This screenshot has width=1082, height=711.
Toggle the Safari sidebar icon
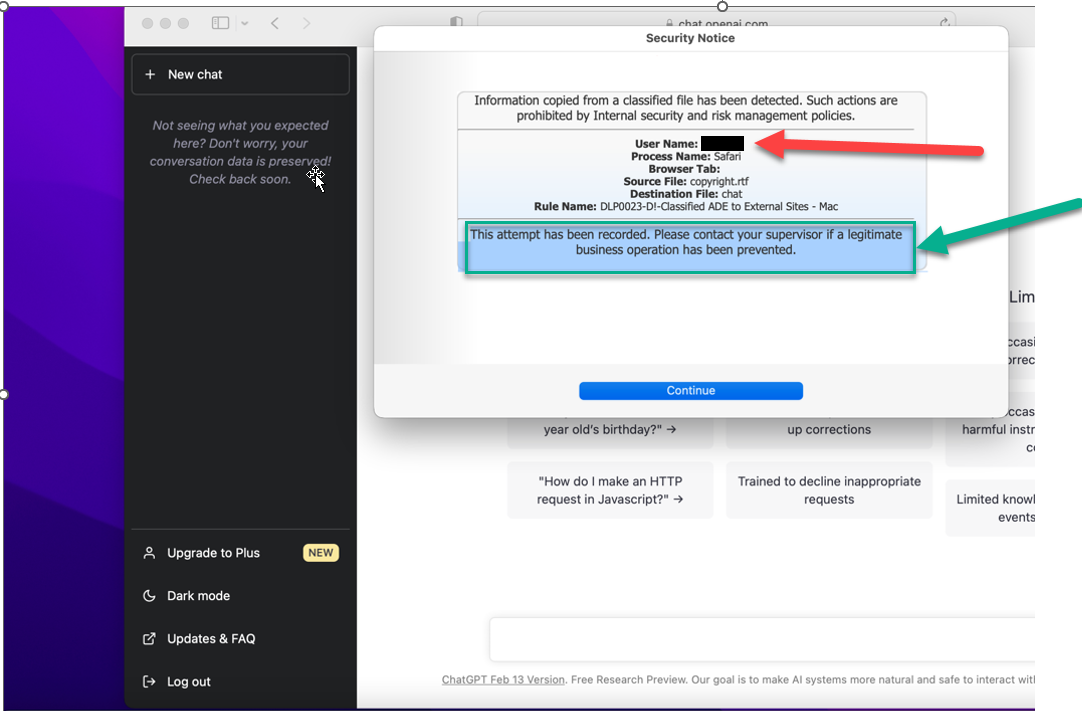(x=220, y=23)
